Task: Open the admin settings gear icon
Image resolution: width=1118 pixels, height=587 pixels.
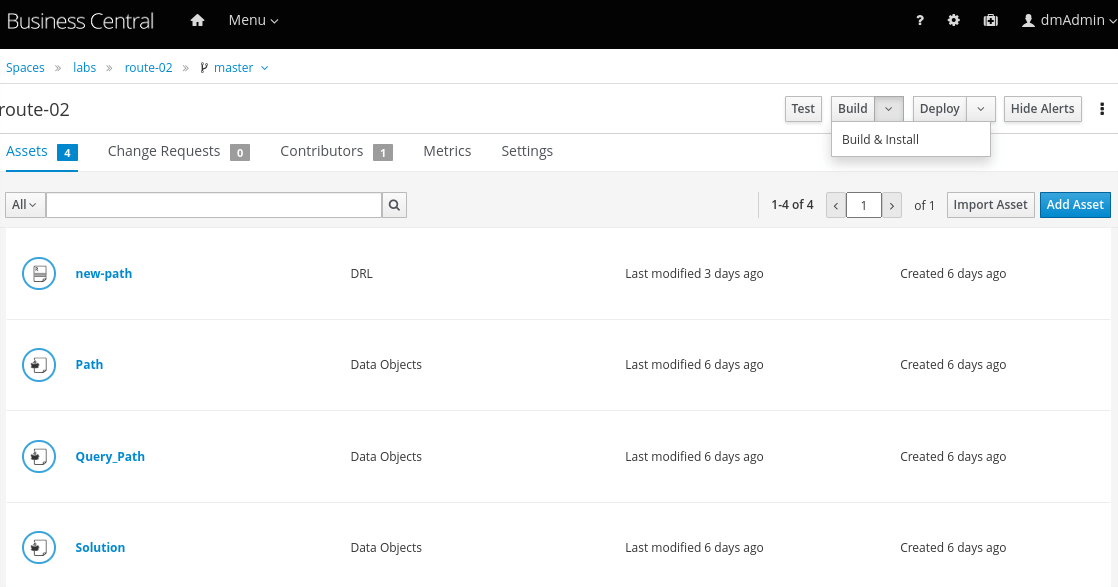Action: 954,21
